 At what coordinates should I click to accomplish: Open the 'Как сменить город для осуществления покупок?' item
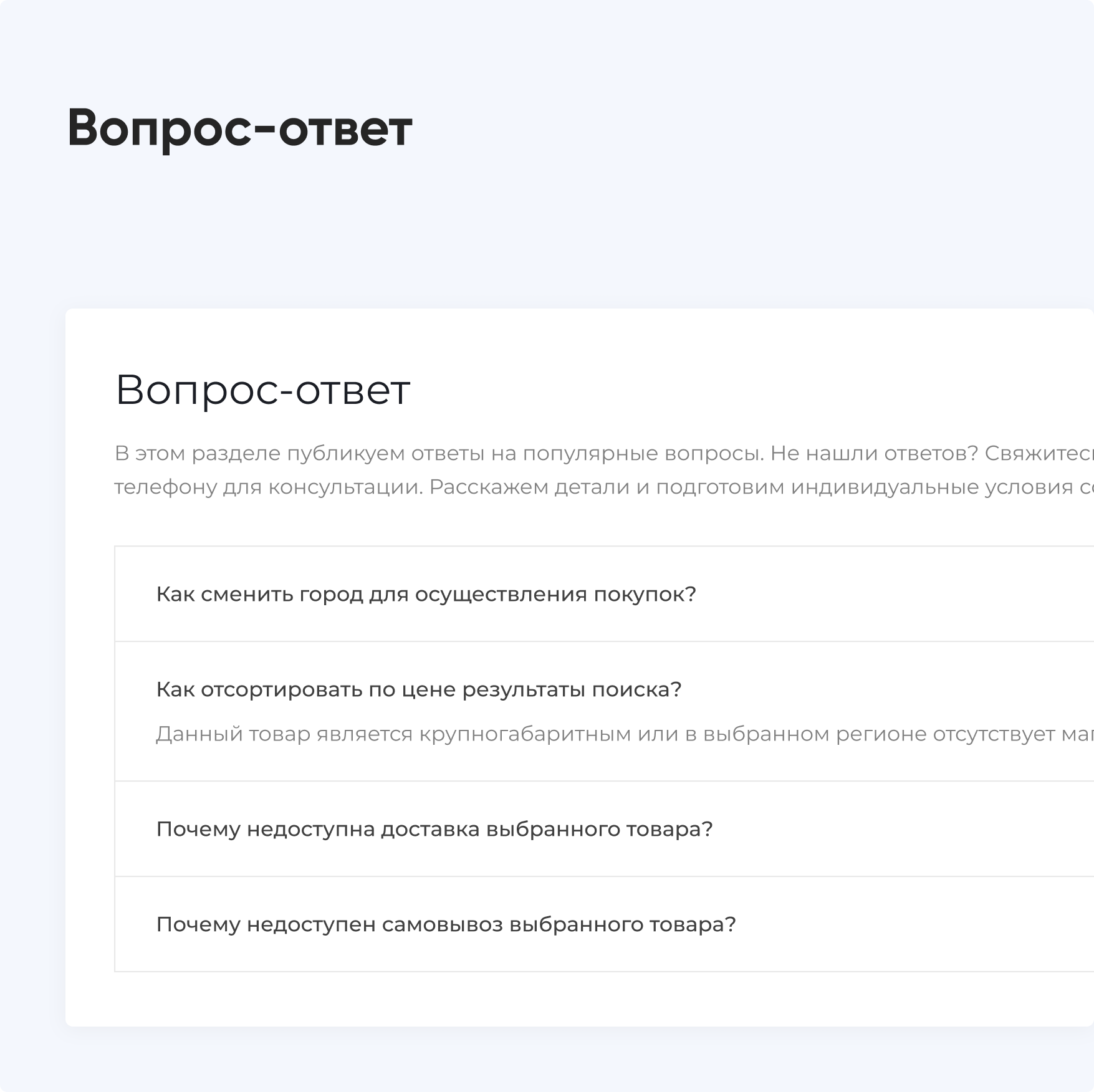(x=427, y=594)
